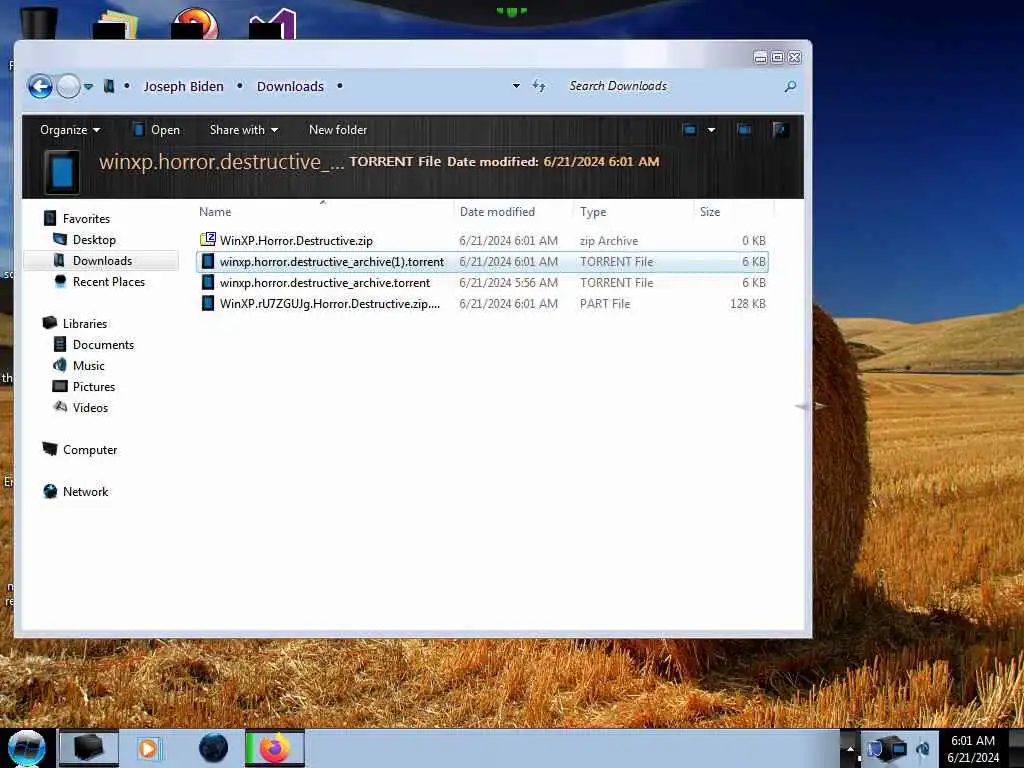Screen dimensions: 1024x768
Task: Sort by Date modified column
Action: [513, 212]
